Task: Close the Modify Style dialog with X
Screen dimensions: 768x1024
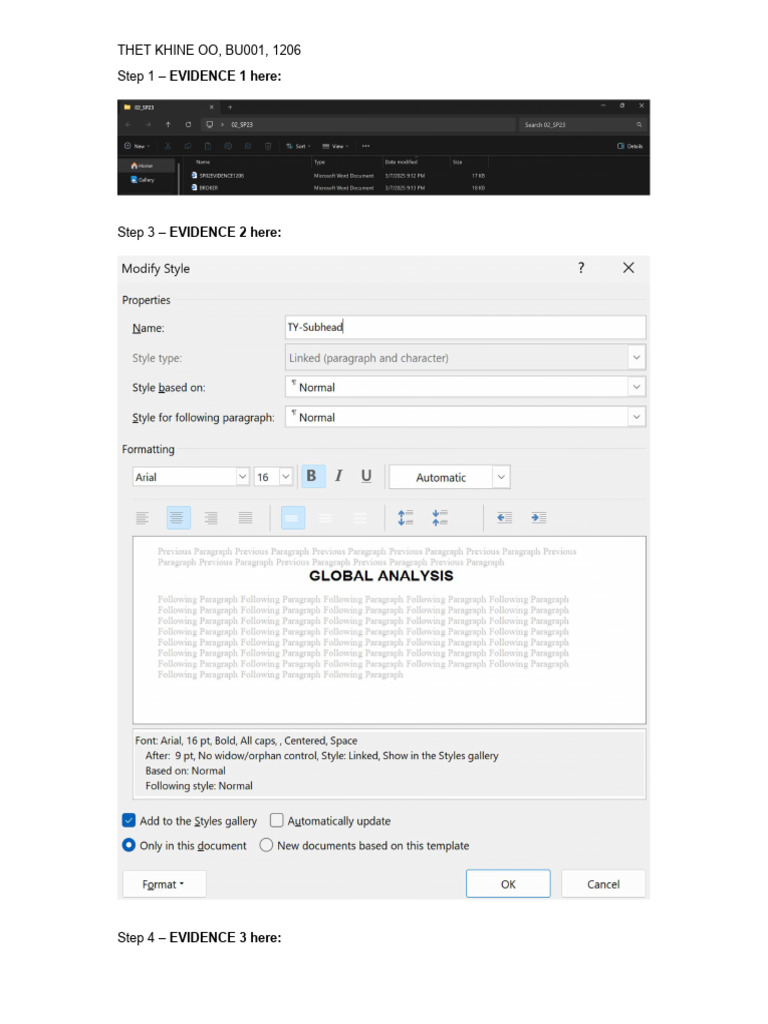Action: (x=628, y=268)
